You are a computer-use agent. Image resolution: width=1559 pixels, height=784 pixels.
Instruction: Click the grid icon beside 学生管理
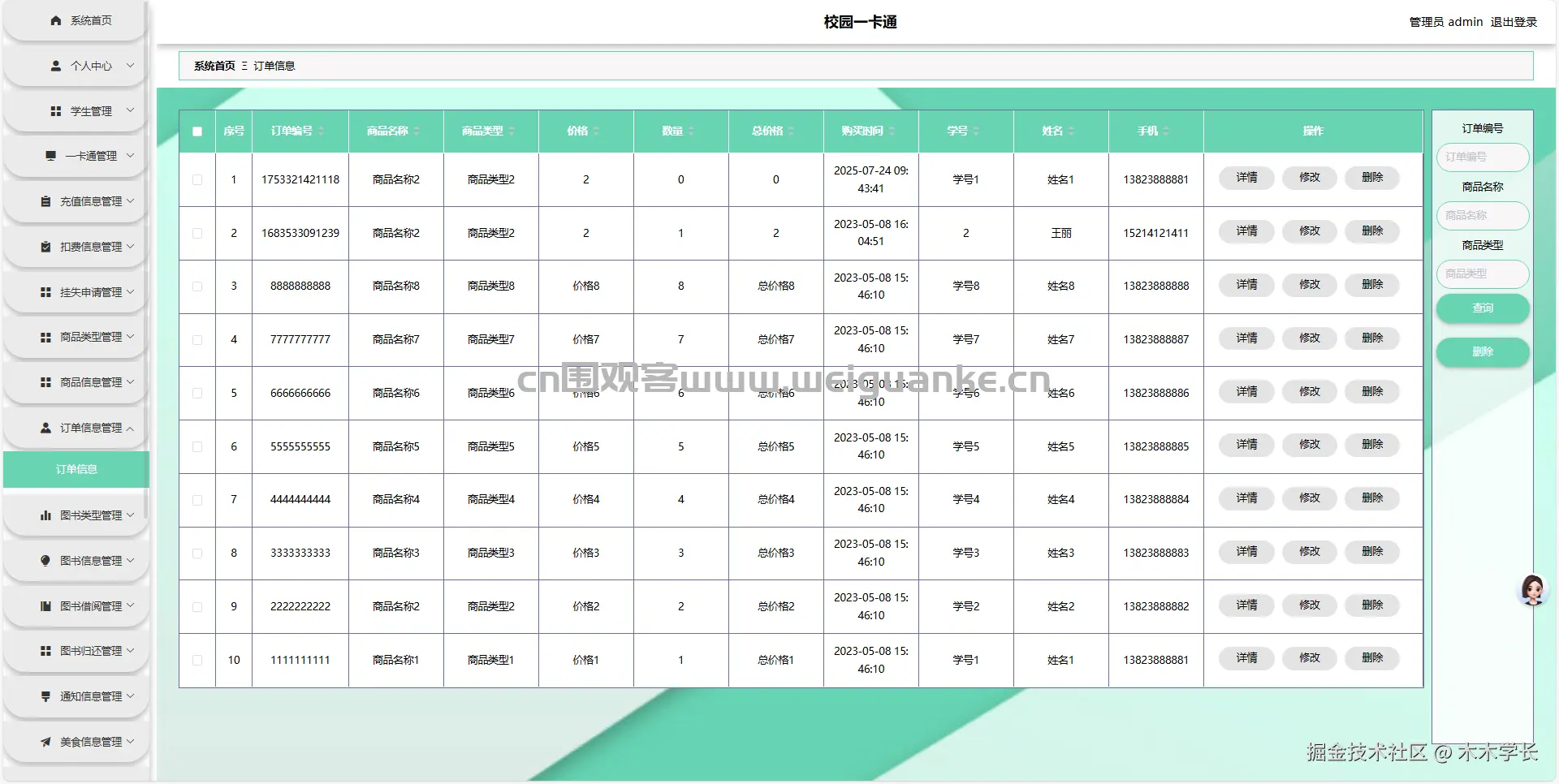(55, 111)
